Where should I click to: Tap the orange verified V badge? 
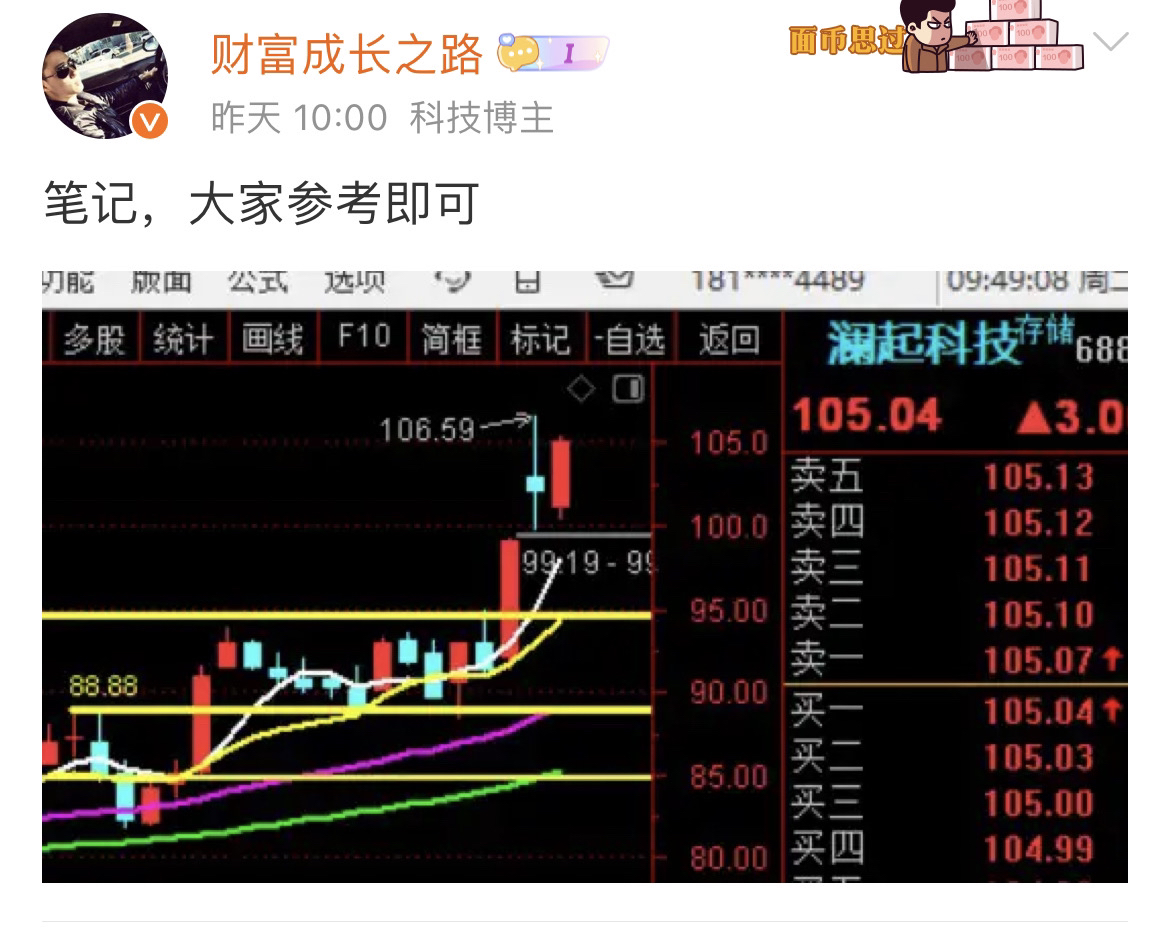click(150, 121)
